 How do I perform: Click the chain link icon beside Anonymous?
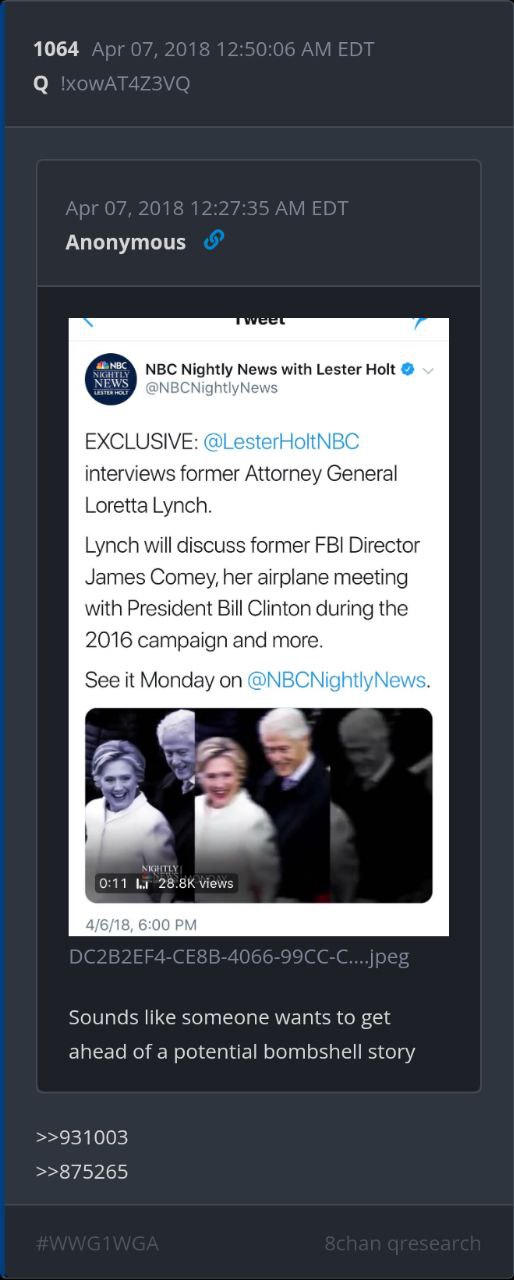pos(213,240)
